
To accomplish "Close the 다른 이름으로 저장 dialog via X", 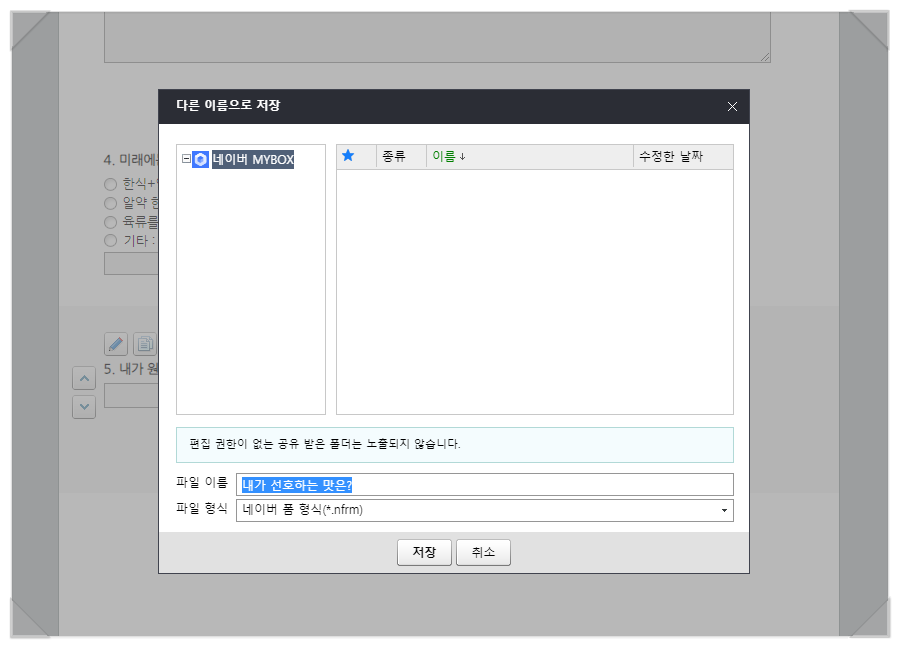I will coord(731,107).
